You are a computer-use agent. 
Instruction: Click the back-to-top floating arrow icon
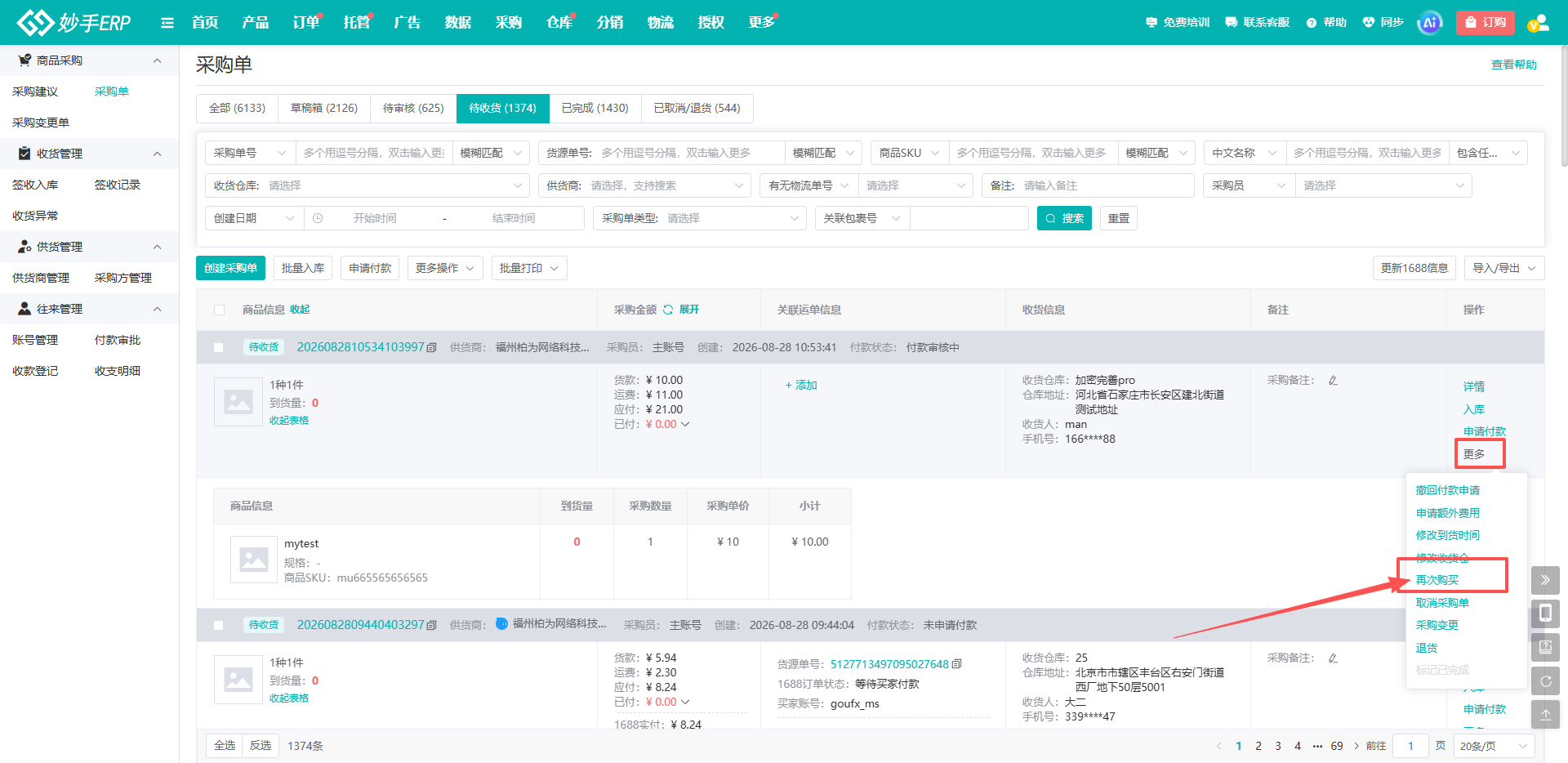tap(1545, 714)
